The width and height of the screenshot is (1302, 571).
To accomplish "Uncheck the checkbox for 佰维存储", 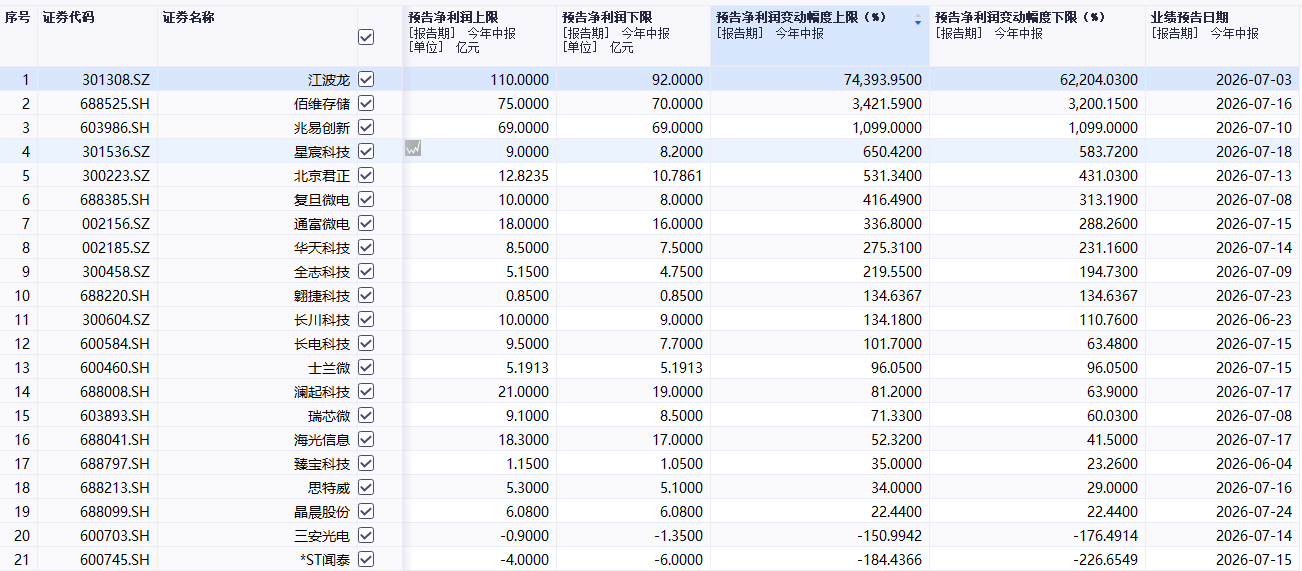I will coord(366,103).
